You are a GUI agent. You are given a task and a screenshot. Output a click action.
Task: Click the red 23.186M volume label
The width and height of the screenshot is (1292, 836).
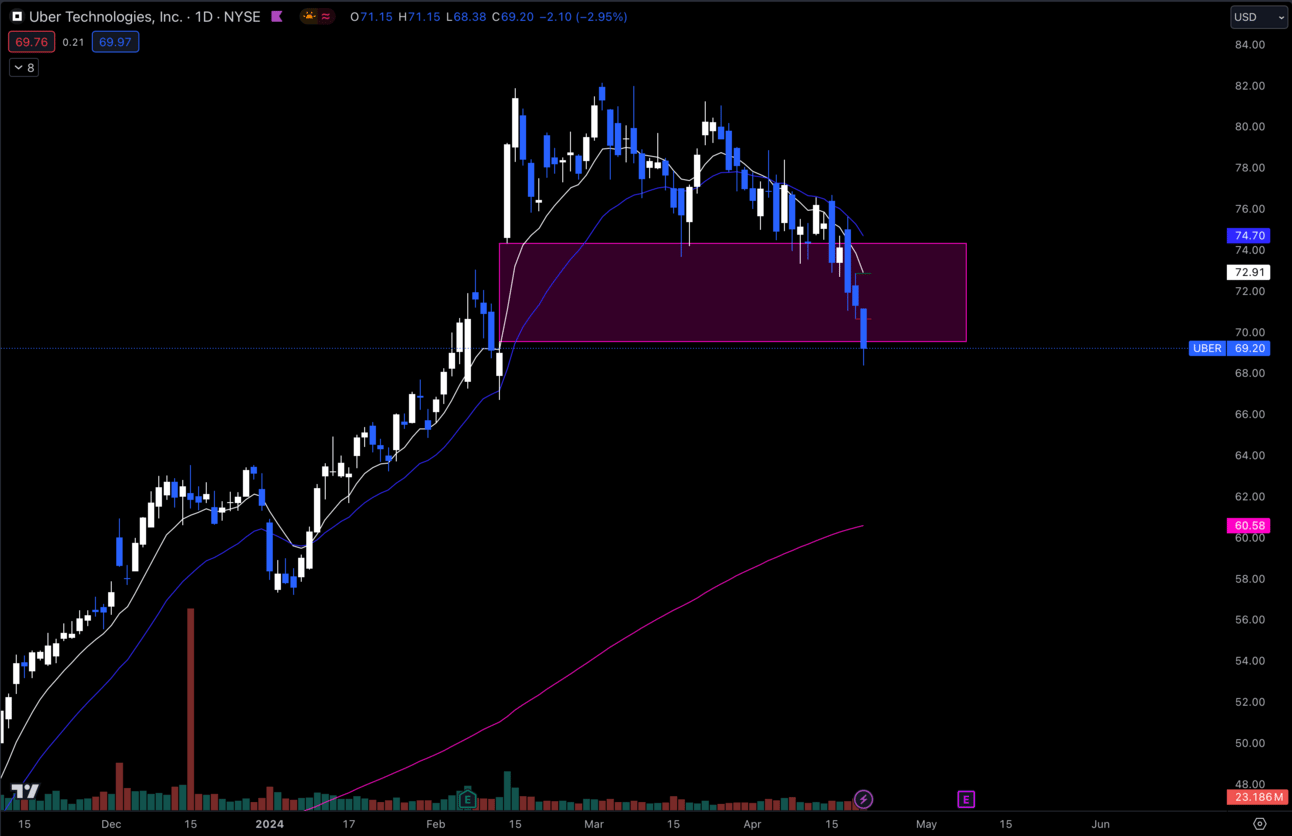[1257, 797]
